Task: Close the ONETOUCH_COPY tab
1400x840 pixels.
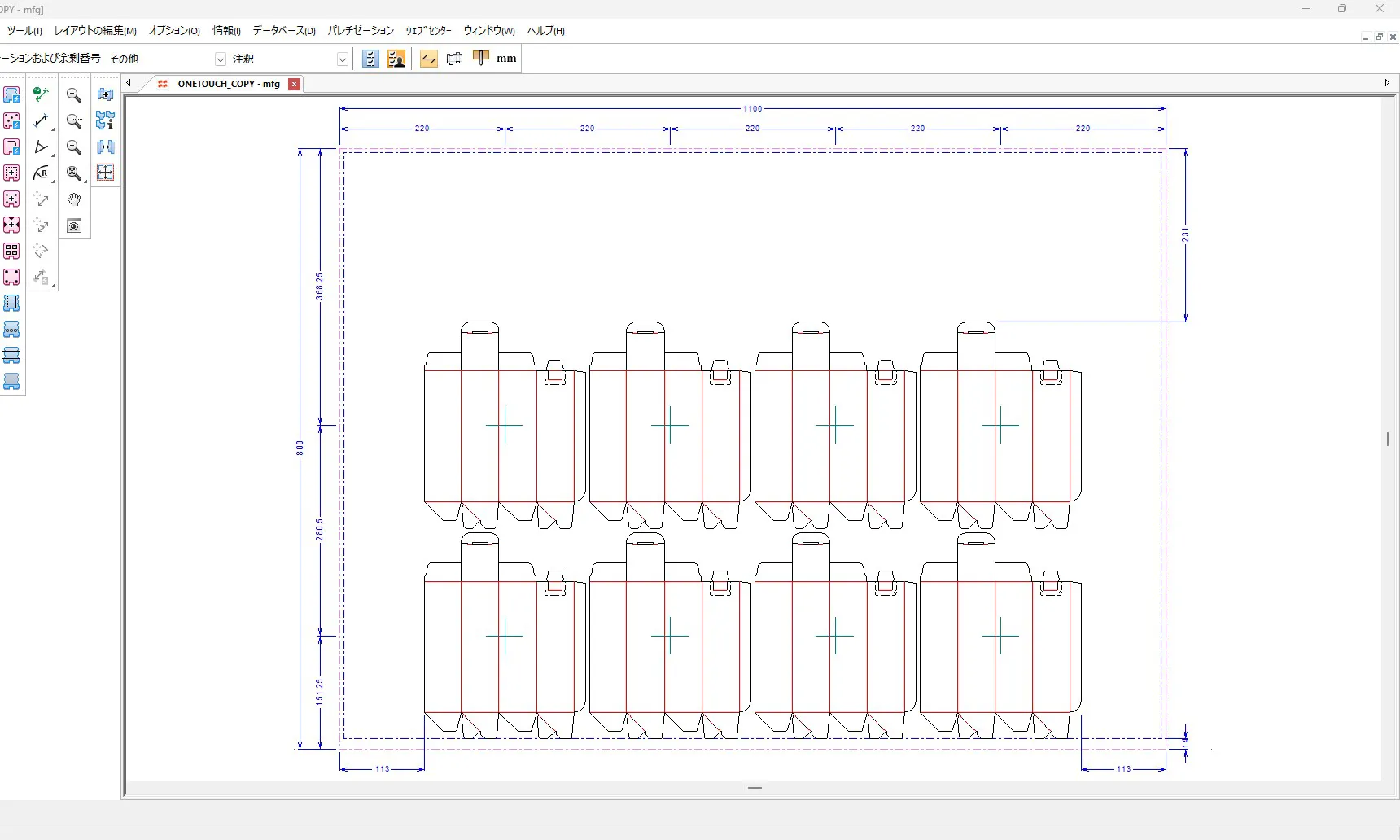Action: (x=295, y=84)
